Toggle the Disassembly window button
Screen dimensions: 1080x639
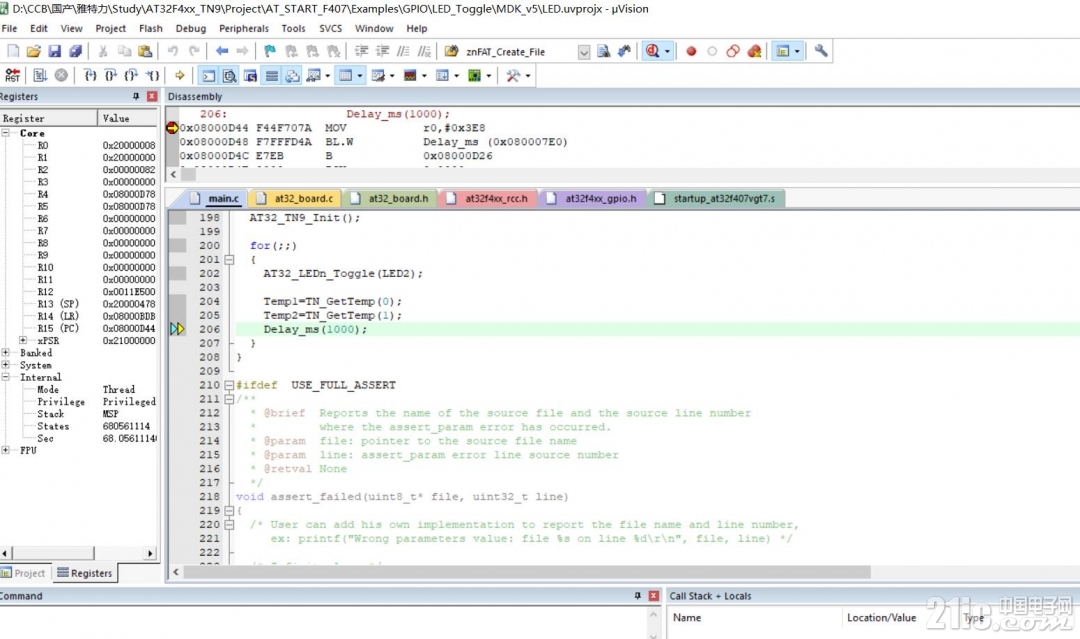229,76
